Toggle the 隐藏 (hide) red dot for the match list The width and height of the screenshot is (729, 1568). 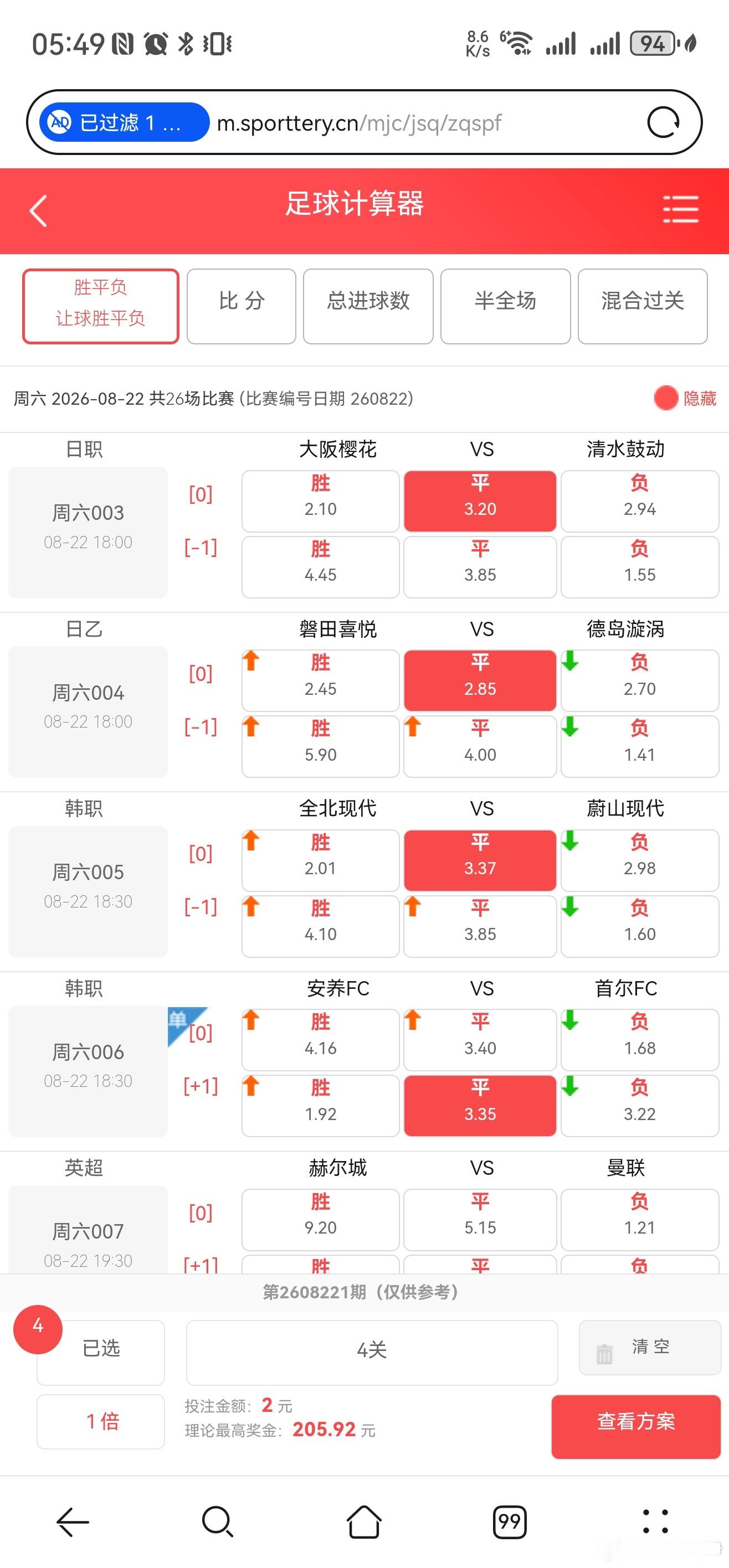[x=666, y=398]
